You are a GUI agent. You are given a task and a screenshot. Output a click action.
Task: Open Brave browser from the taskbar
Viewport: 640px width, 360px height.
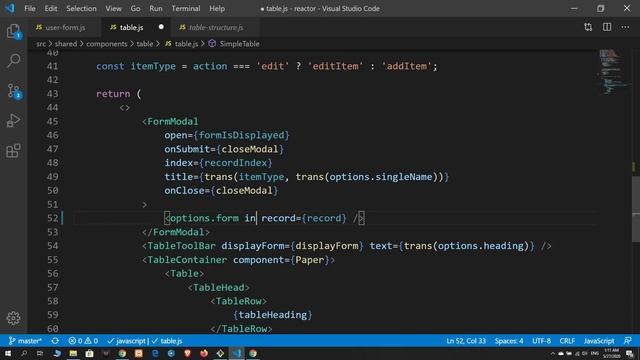[187, 353]
